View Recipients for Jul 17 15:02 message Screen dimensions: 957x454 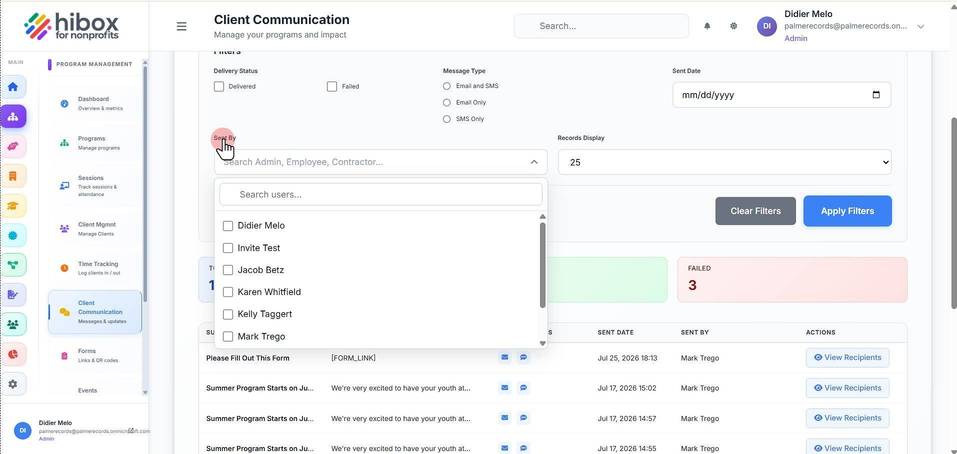point(847,387)
